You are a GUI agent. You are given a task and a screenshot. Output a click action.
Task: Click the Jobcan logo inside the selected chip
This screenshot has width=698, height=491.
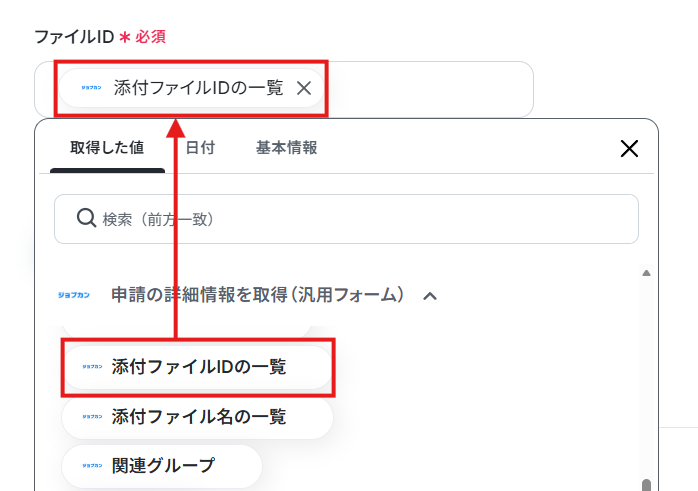91,88
